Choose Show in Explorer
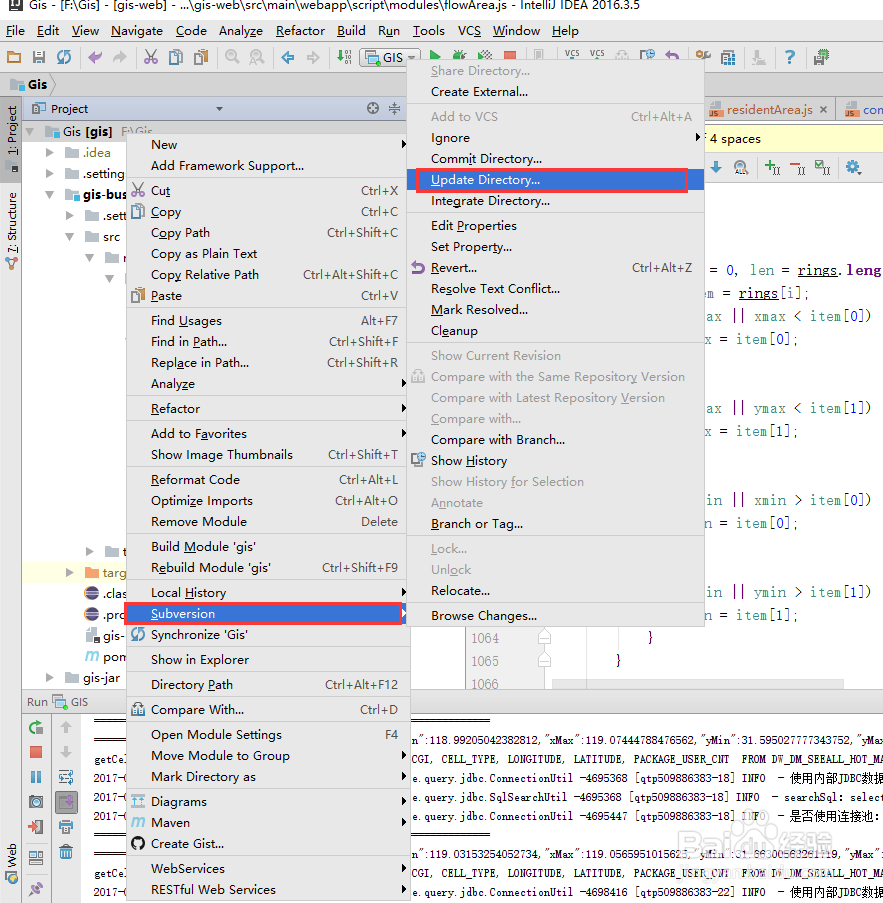This screenshot has width=883, height=903. point(267,659)
